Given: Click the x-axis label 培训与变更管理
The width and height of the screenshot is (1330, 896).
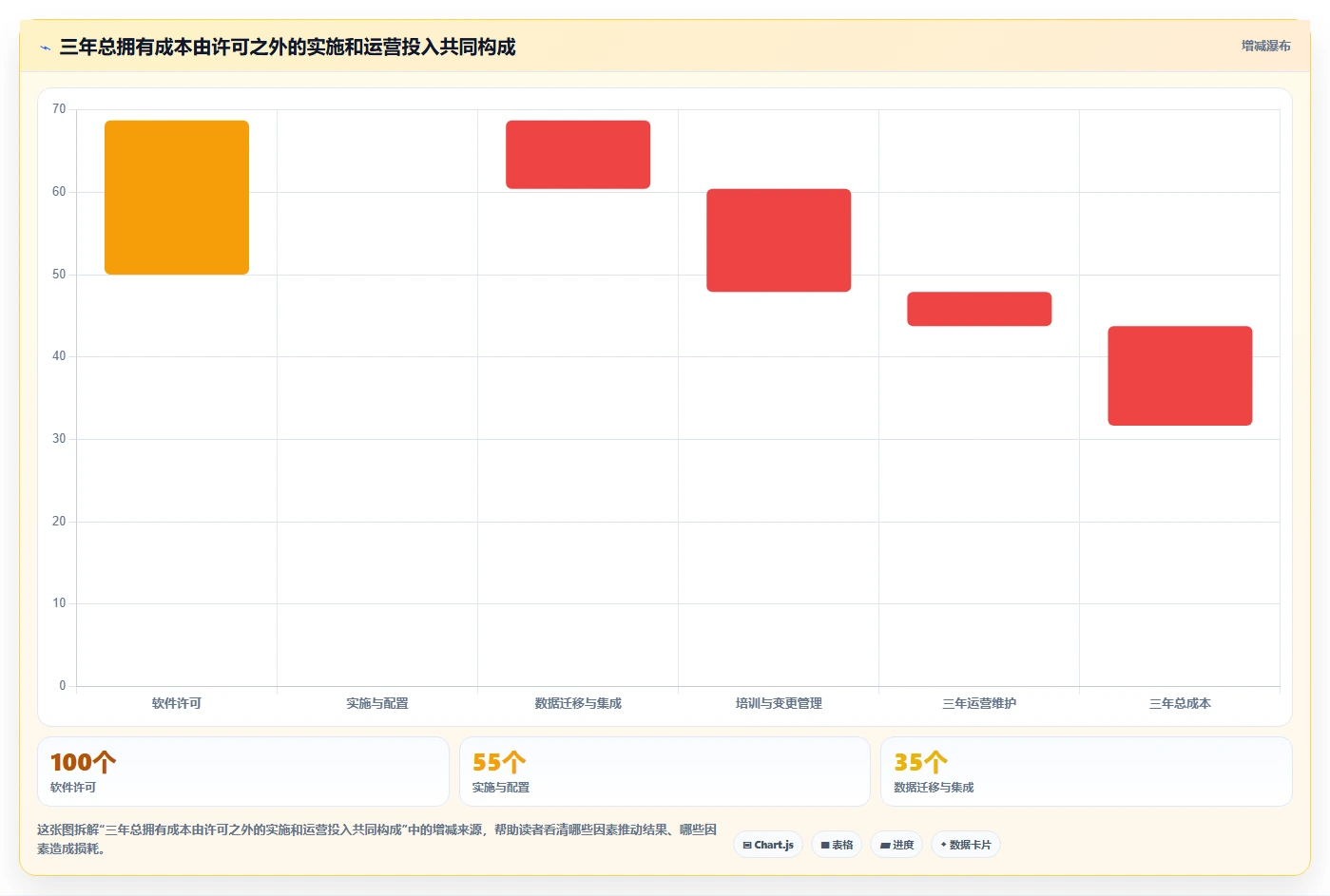Looking at the screenshot, I should (779, 703).
